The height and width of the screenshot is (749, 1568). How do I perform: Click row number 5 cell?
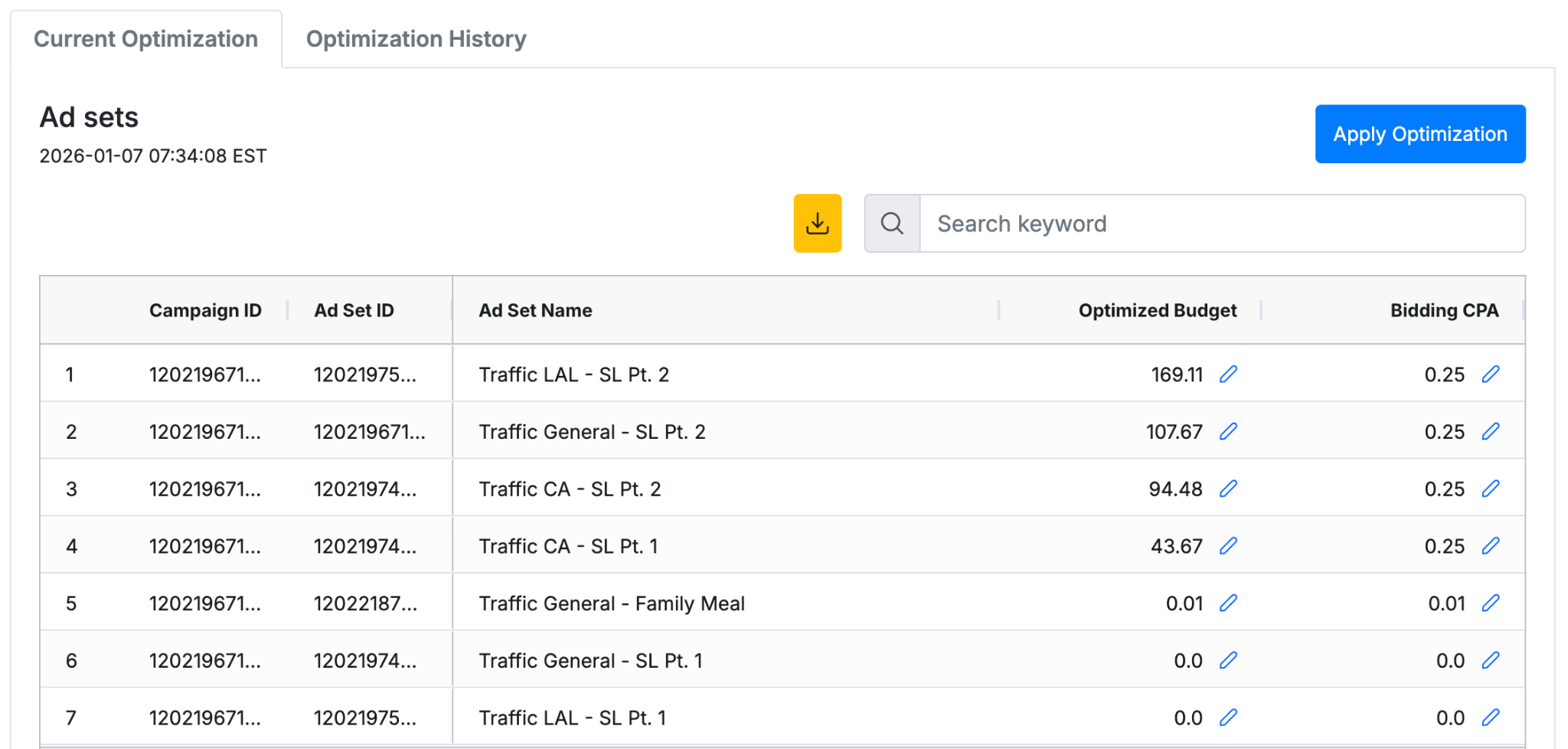tap(71, 603)
